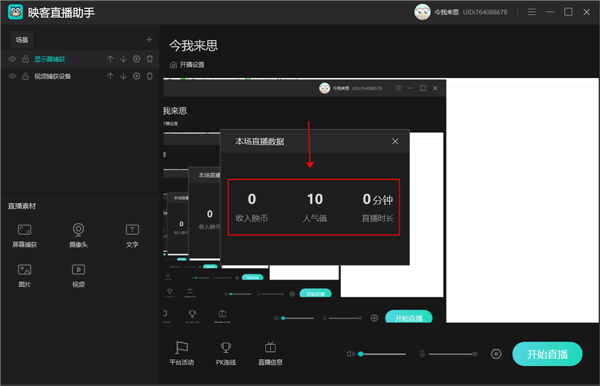The width and height of the screenshot is (600, 386).
Task: Select the 显示器捕获 source row
Action: click(x=80, y=59)
